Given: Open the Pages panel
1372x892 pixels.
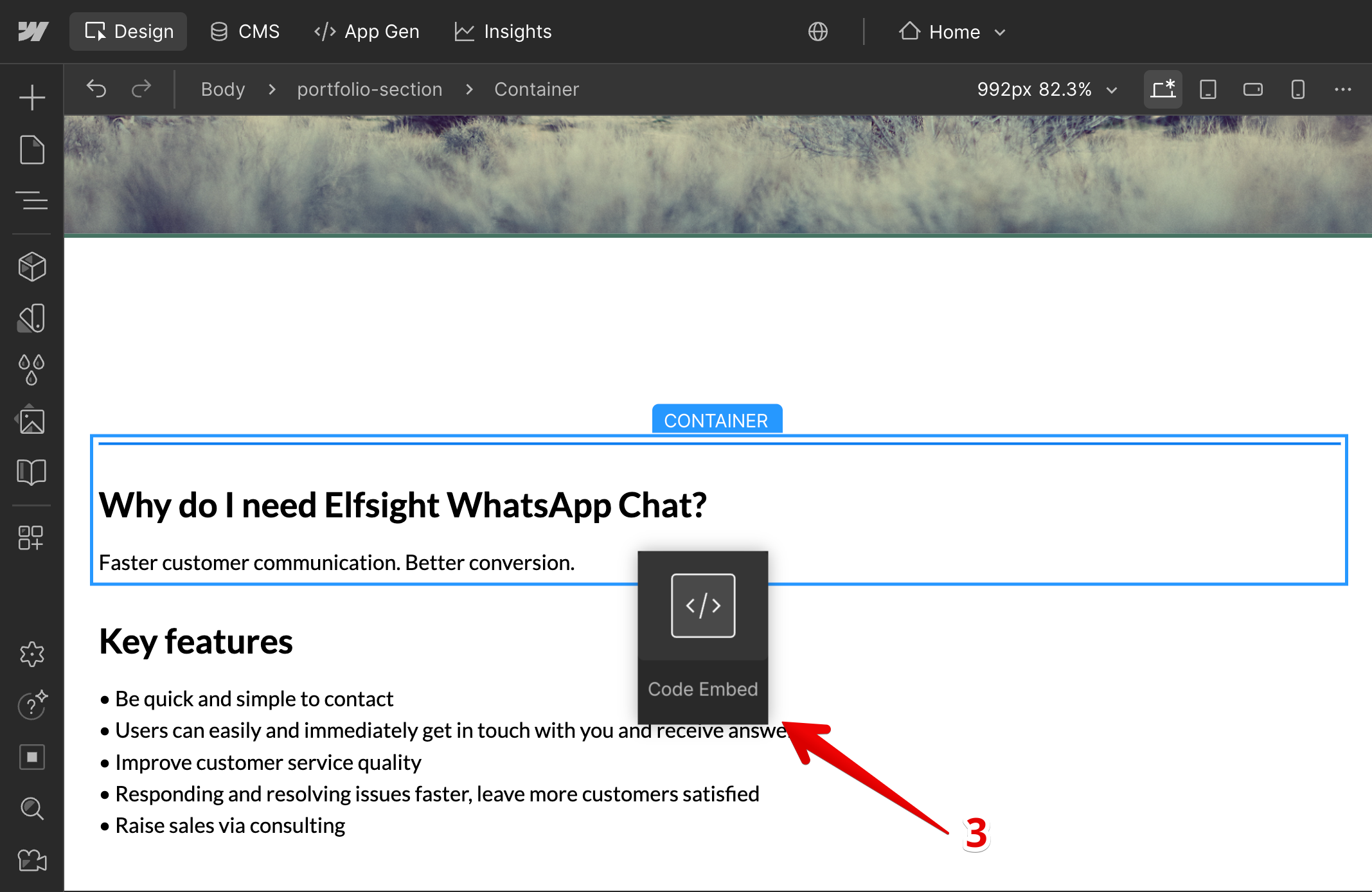Looking at the screenshot, I should (x=31, y=150).
